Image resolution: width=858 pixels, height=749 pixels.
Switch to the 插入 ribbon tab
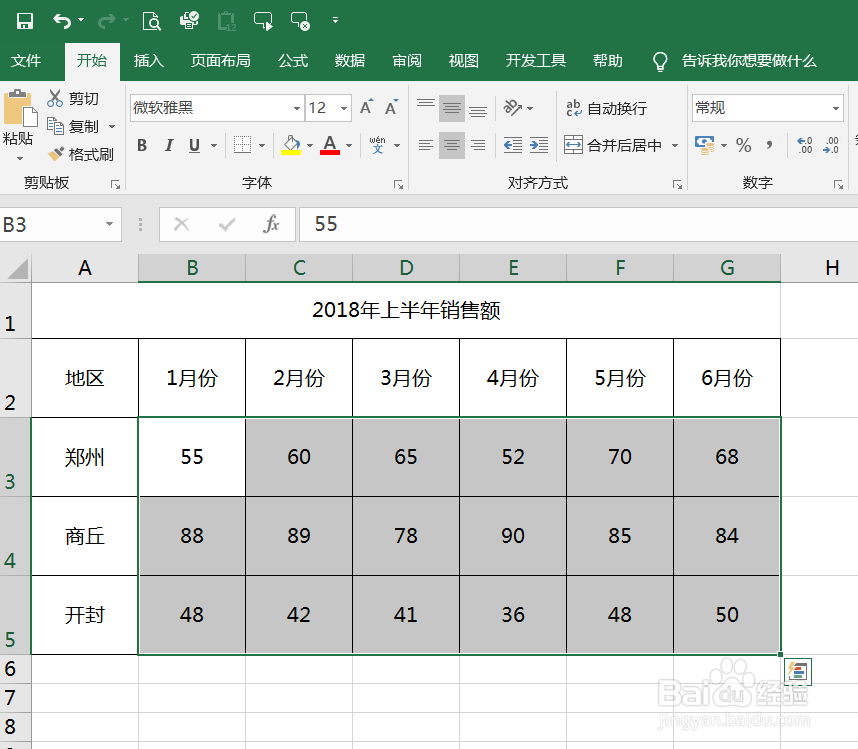click(148, 60)
